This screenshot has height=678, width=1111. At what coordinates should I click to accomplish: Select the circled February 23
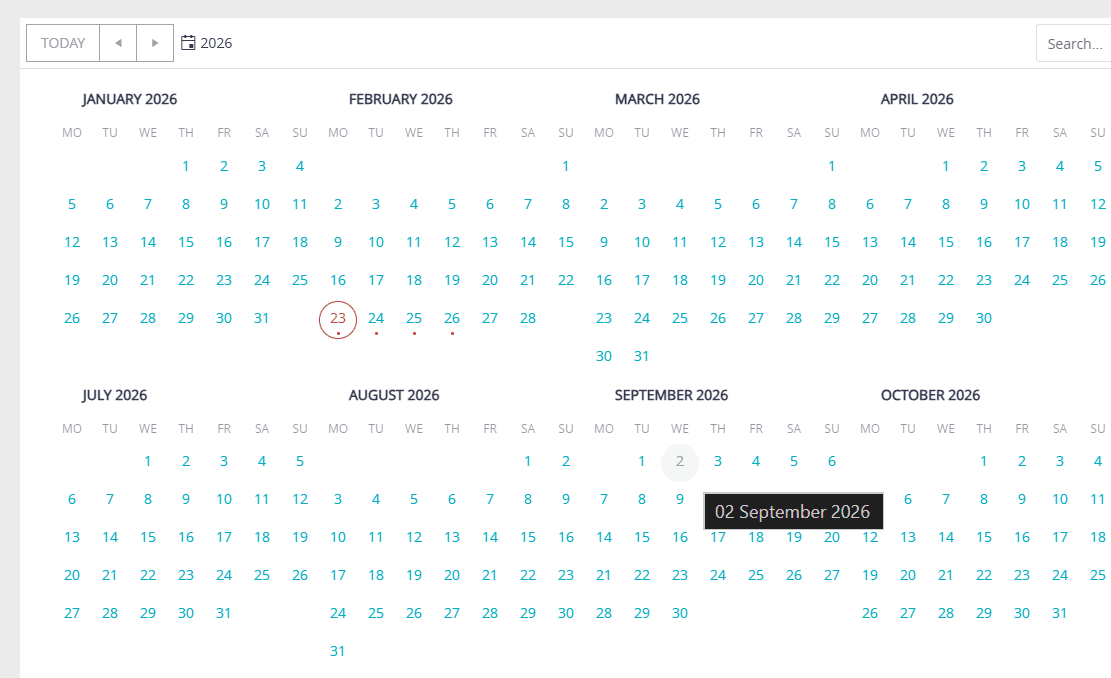[x=338, y=319]
